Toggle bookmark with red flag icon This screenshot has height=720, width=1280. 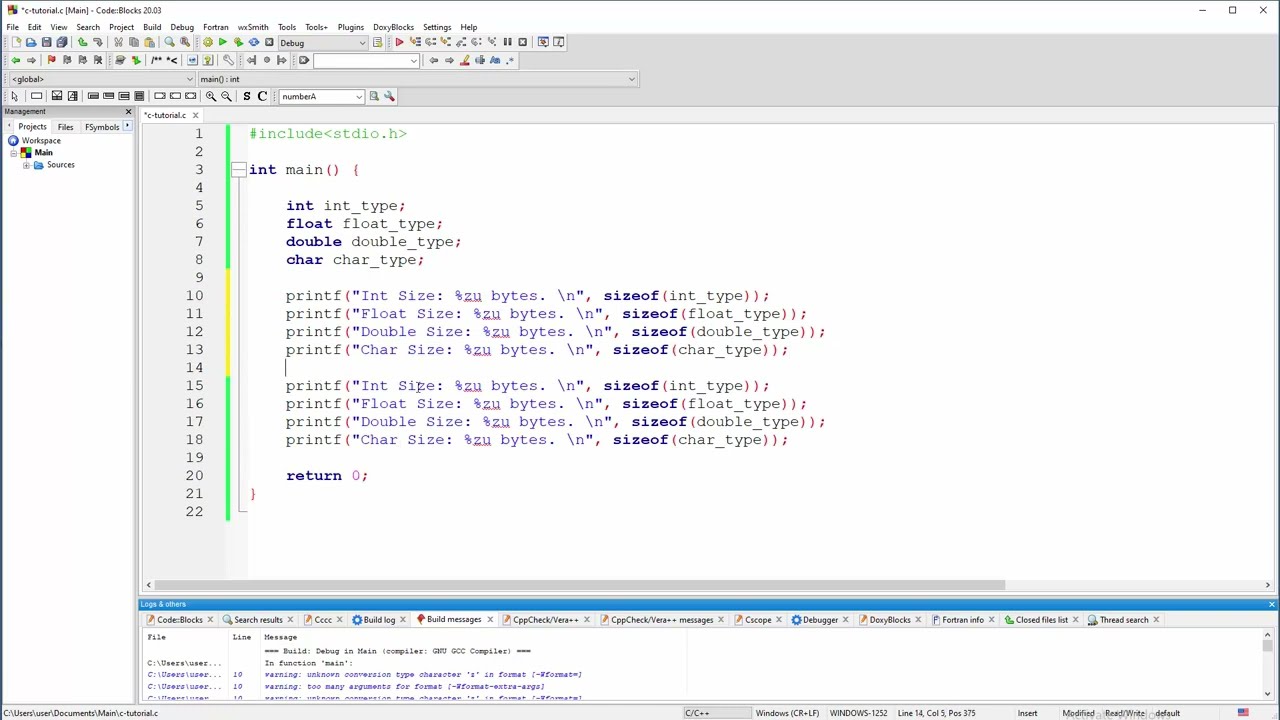click(x=51, y=60)
